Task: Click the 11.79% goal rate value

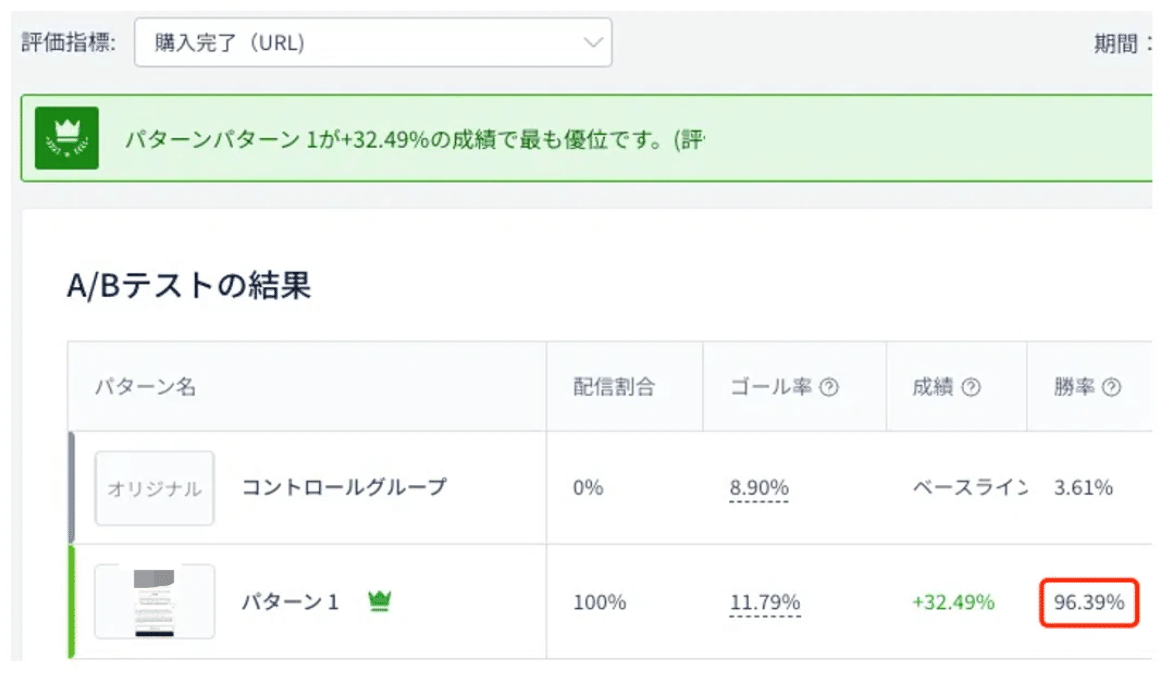Action: click(765, 602)
